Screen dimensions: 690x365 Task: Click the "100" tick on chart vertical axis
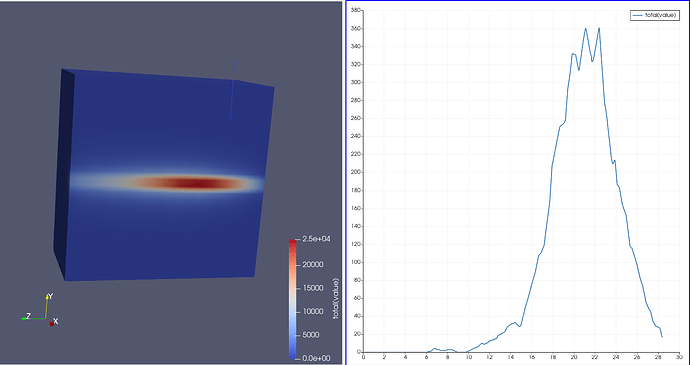pos(356,262)
